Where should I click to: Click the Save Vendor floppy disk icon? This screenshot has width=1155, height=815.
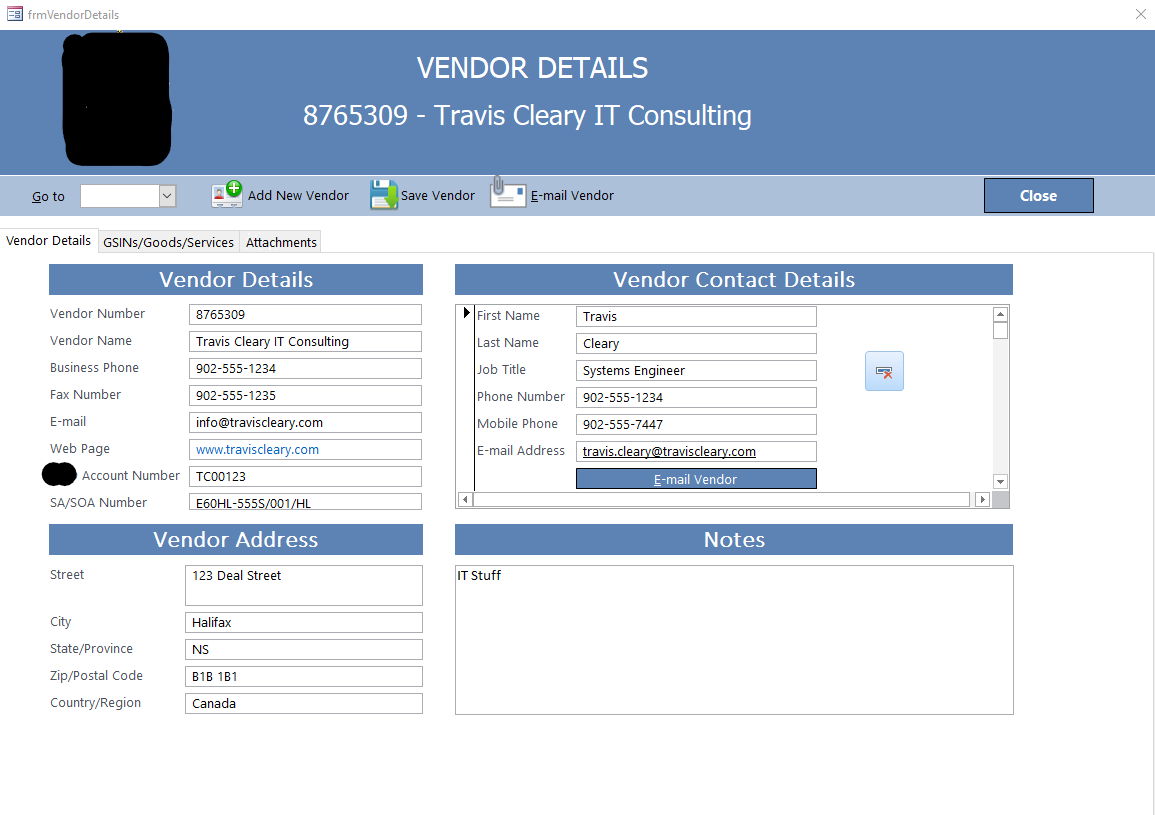pos(384,195)
